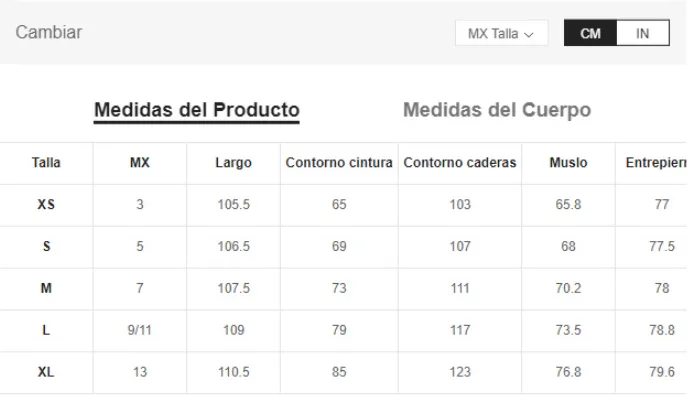Screen dimensions: 690x395
Task: Open the MX Talla size dropdown
Action: (x=502, y=33)
